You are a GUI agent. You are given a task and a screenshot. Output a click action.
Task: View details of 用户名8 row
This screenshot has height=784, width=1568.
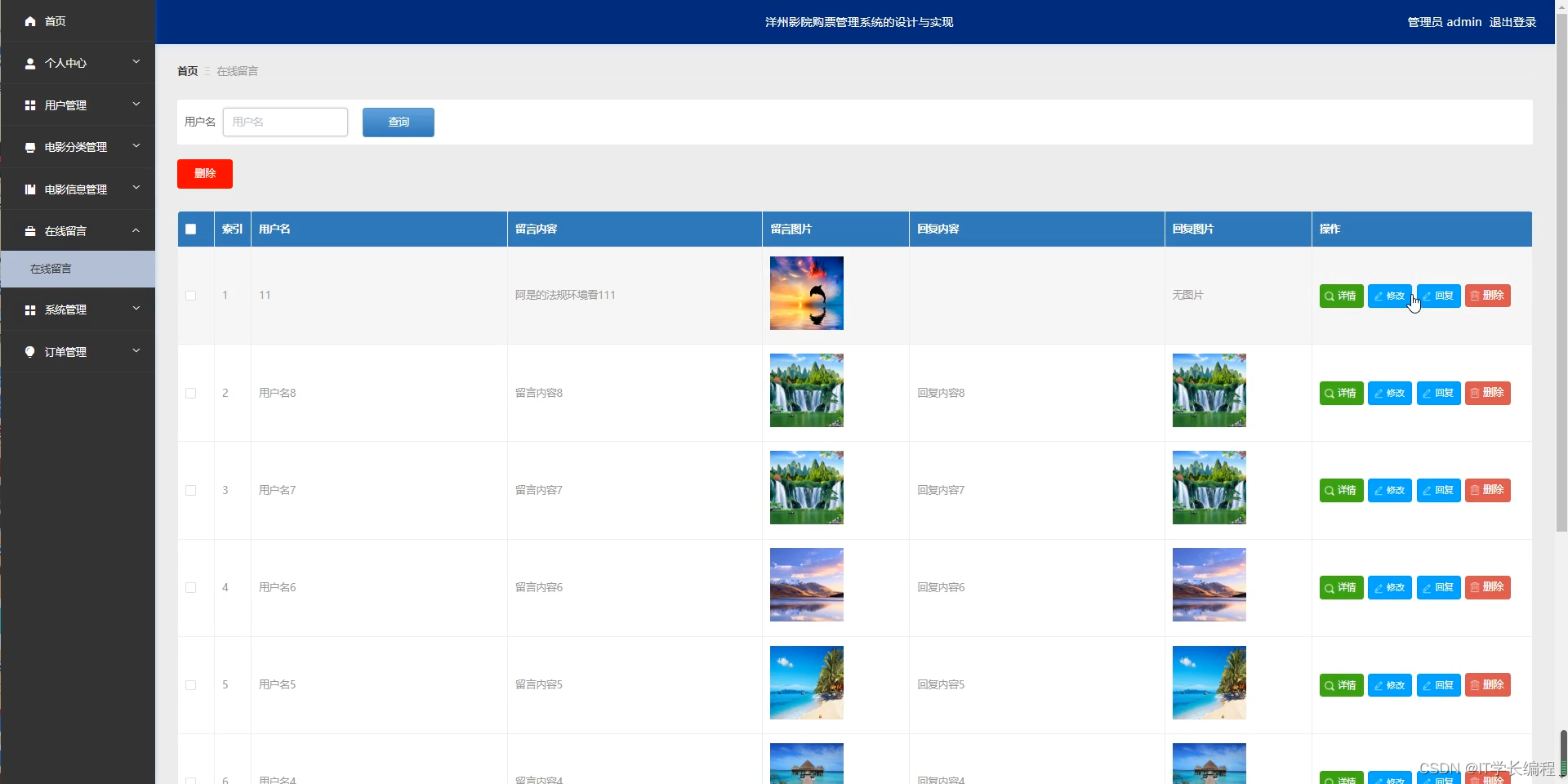pos(1341,393)
